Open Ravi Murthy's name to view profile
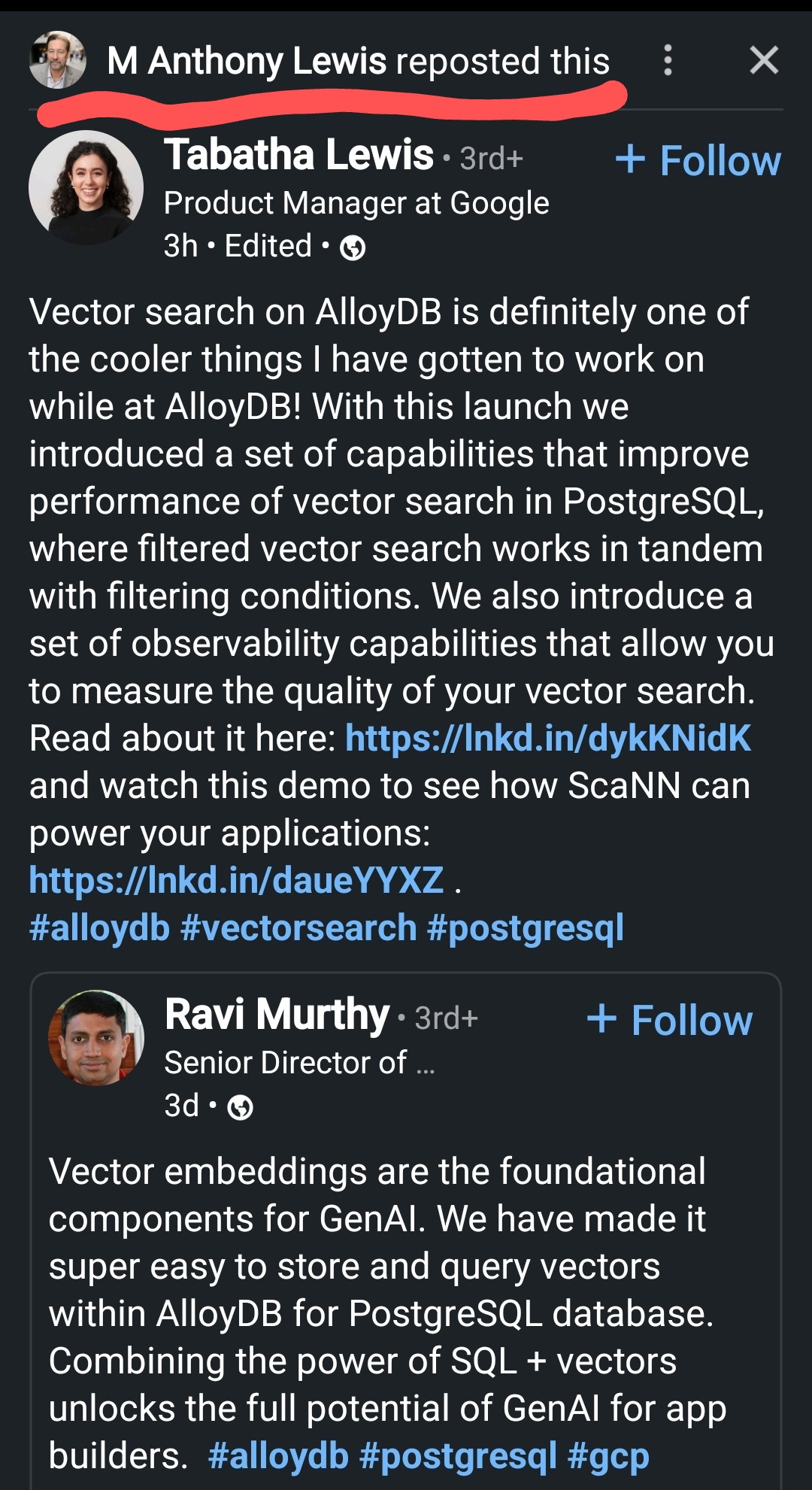812x1490 pixels. pyautogui.click(x=277, y=1015)
